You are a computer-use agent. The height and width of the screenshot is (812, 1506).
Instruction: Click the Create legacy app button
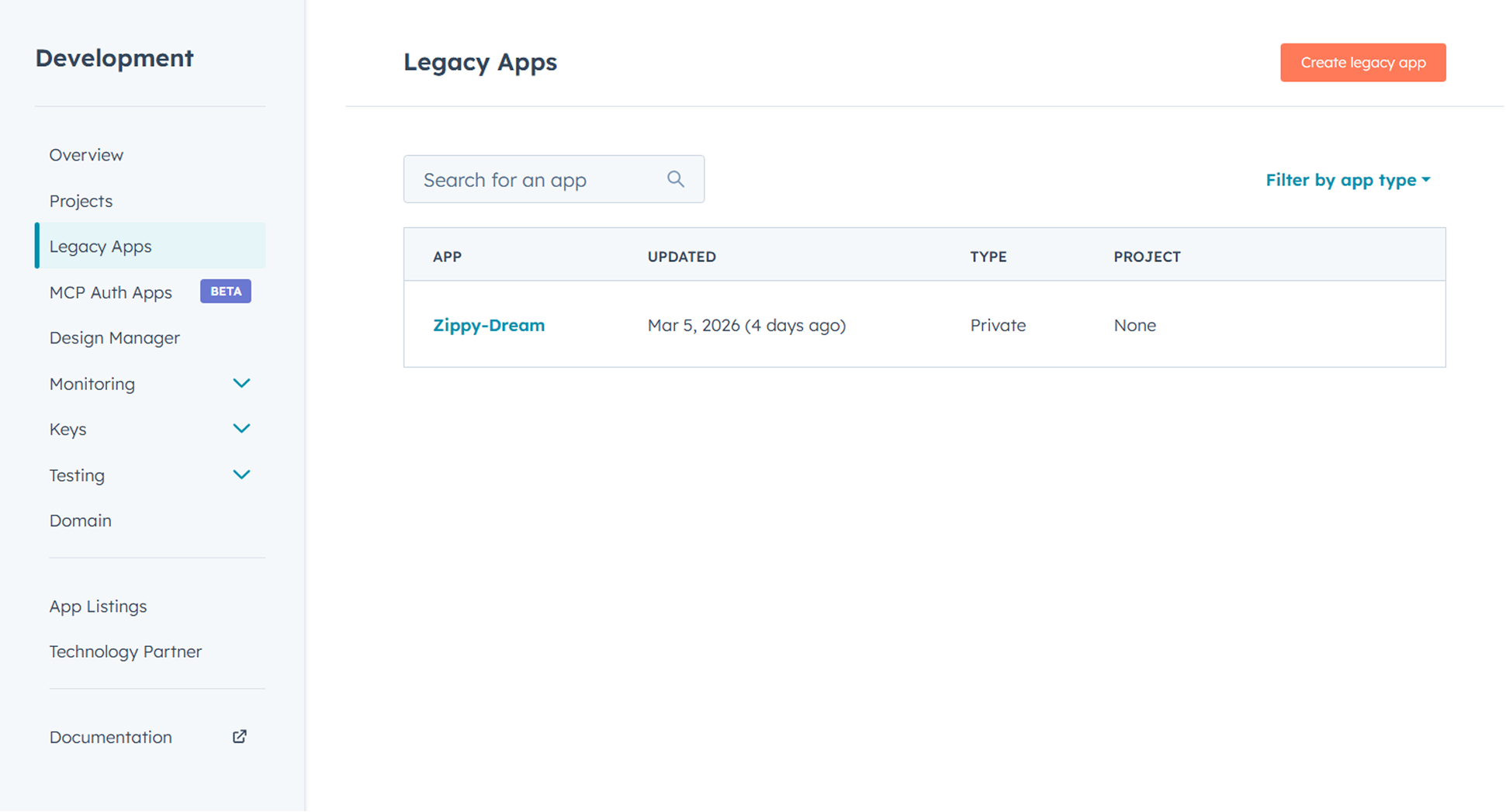point(1362,62)
